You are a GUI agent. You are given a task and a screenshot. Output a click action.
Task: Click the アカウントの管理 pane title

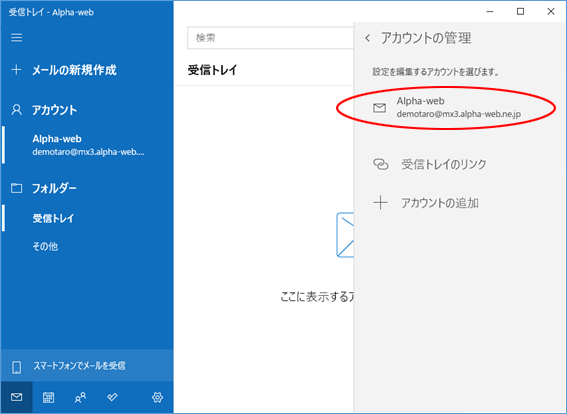(x=426, y=38)
